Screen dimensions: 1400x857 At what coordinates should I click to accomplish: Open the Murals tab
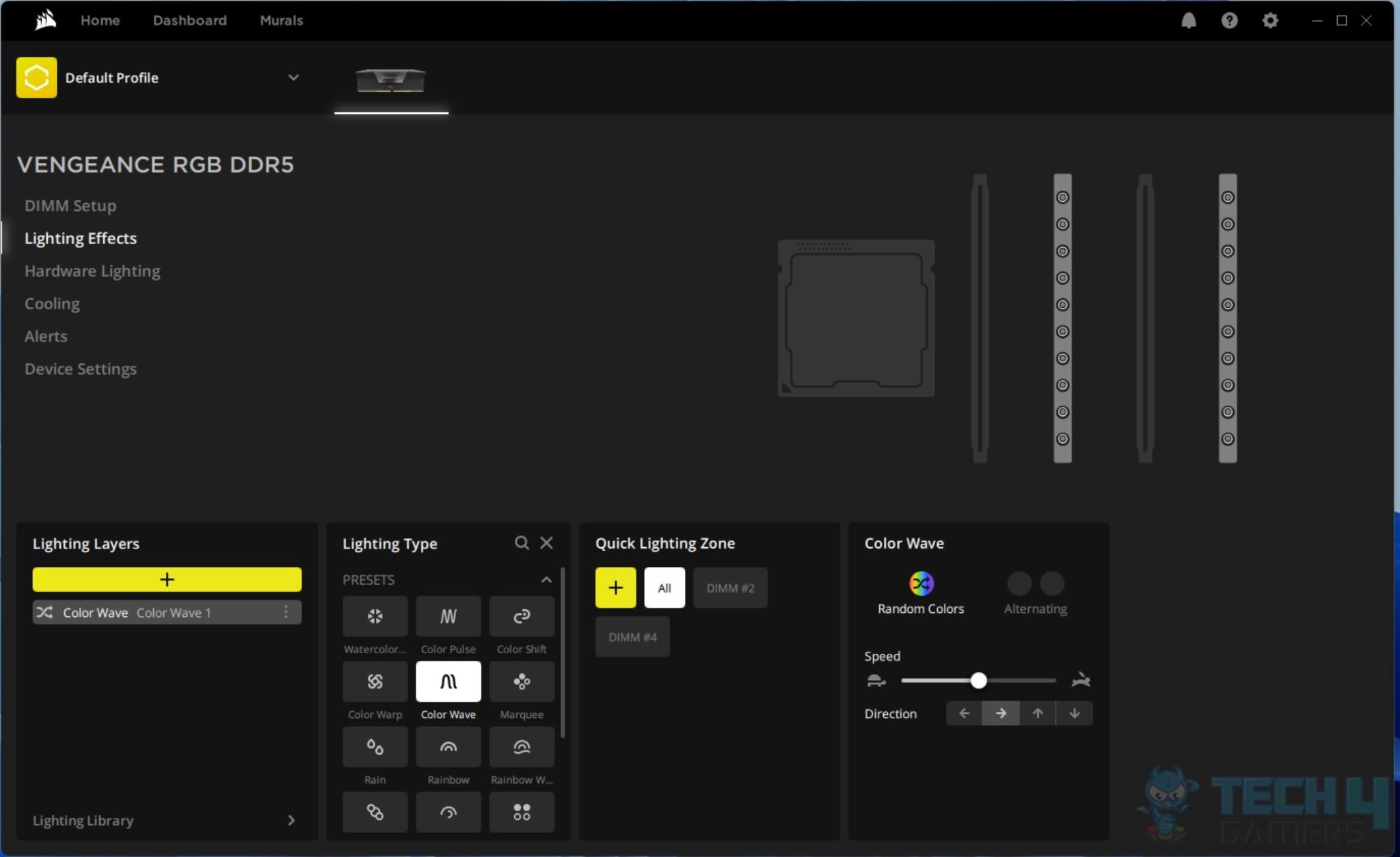point(281,21)
